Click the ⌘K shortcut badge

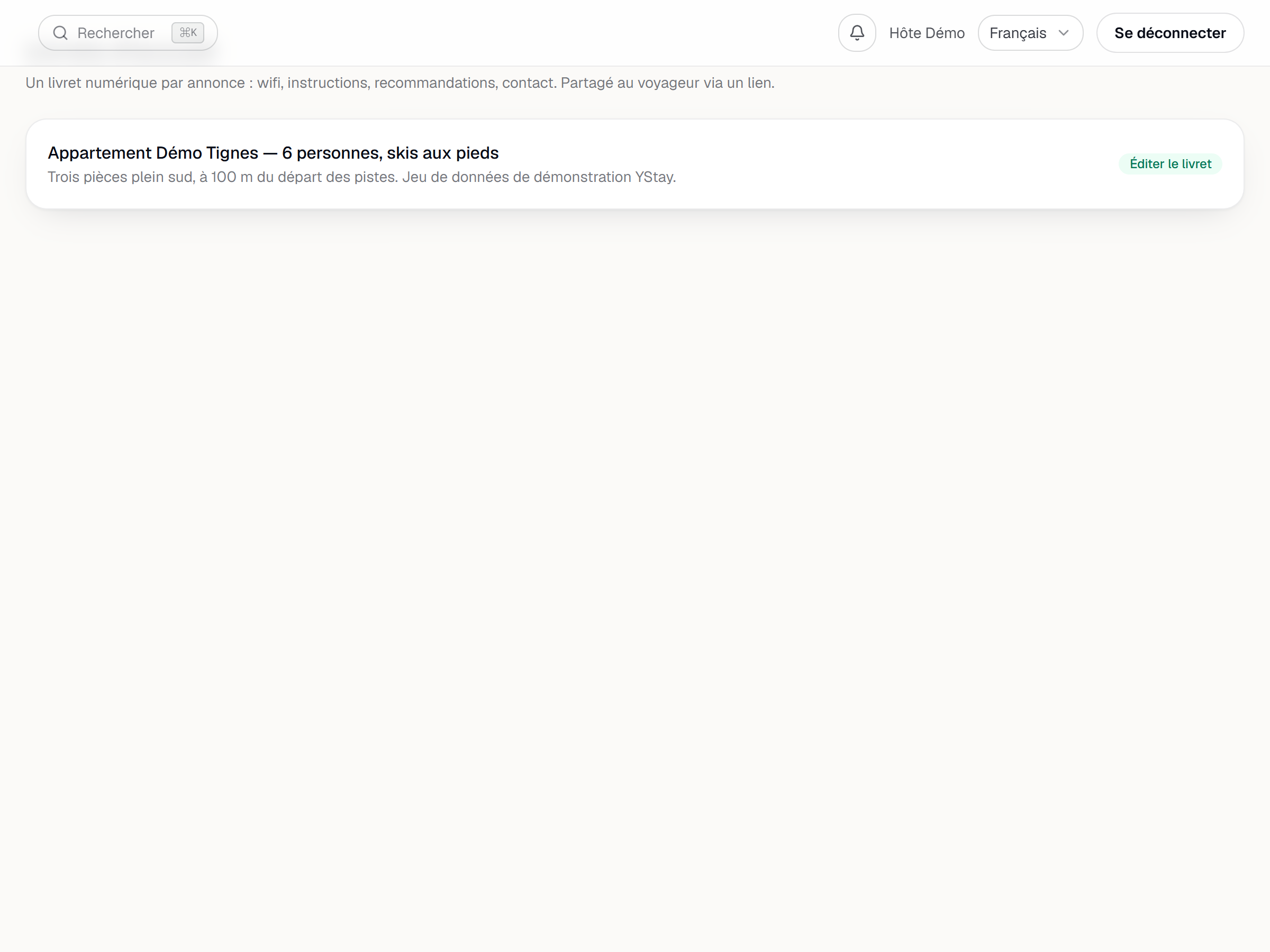coord(188,33)
